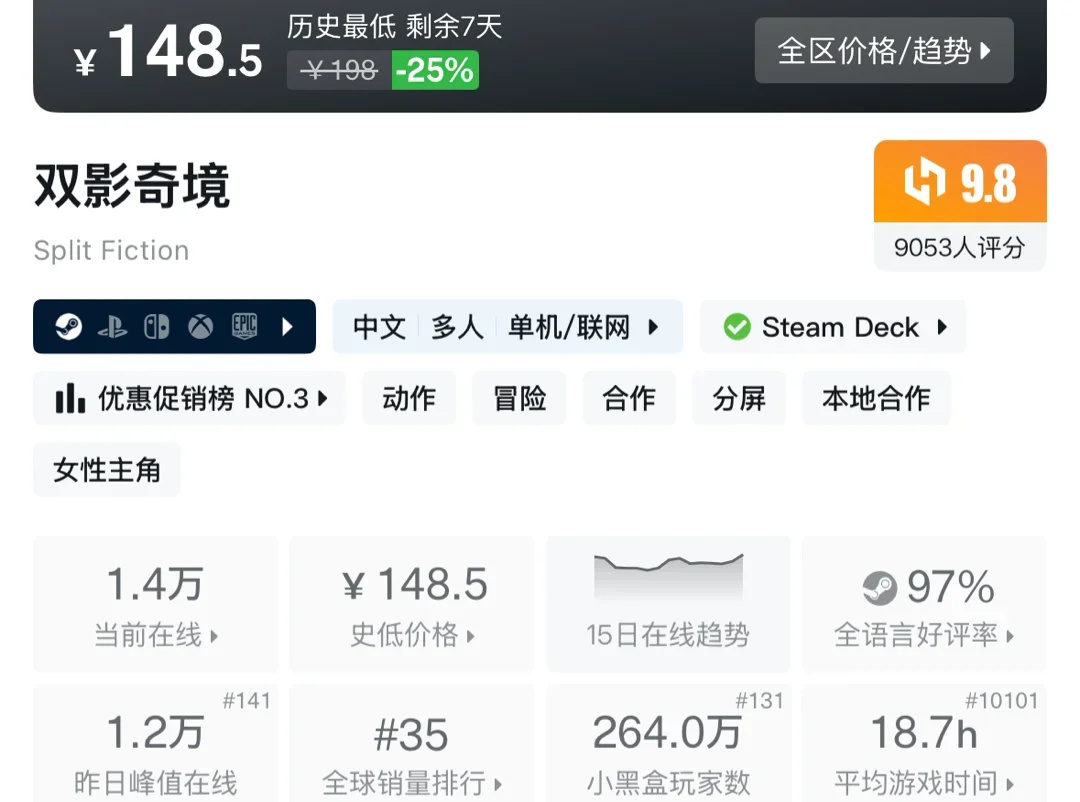Viewport: 1080px width, 802px height.
Task: Tap the -25% discount badge
Action: coord(435,70)
